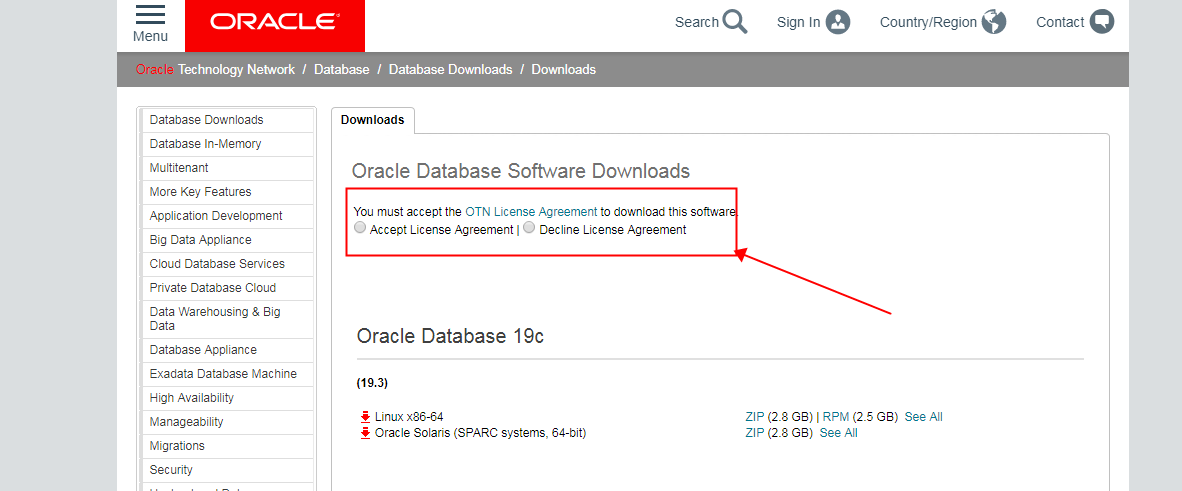Open Data Warehousing & Big Data item
Screen dimensions: 1182x491
tap(228, 319)
